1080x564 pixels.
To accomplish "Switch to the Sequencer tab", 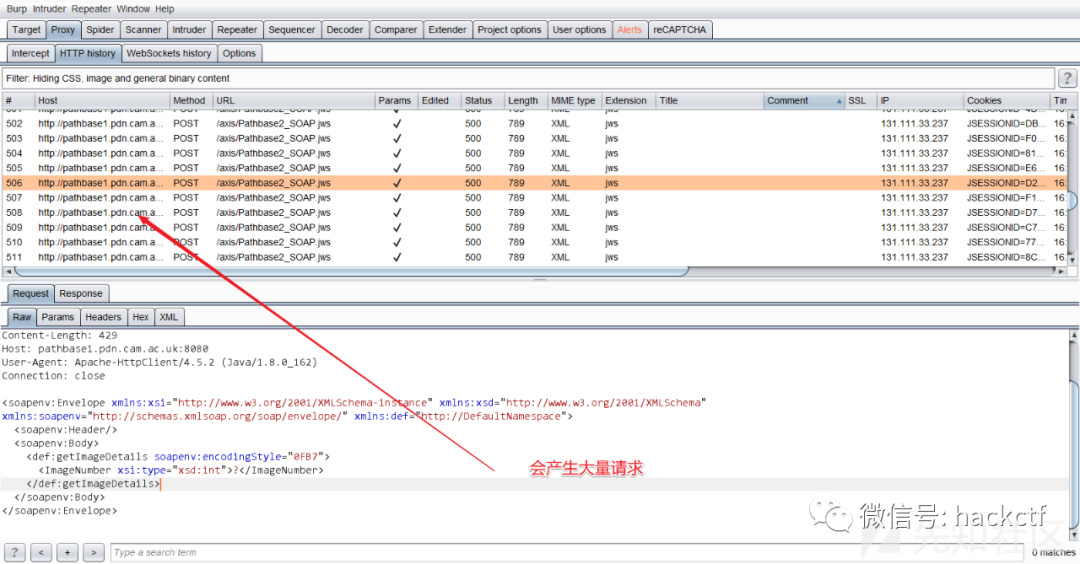I will click(x=291, y=30).
